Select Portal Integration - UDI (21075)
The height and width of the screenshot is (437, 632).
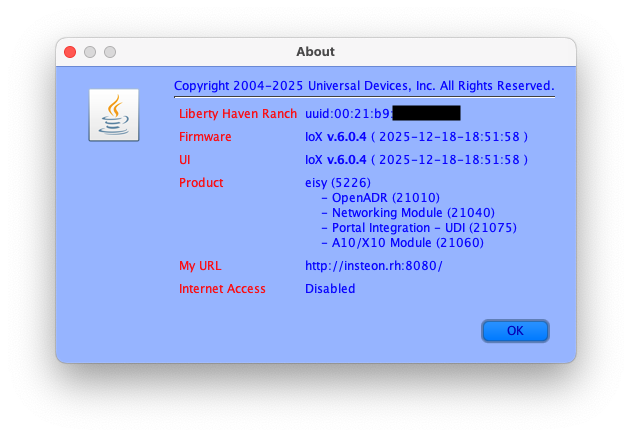419,228
